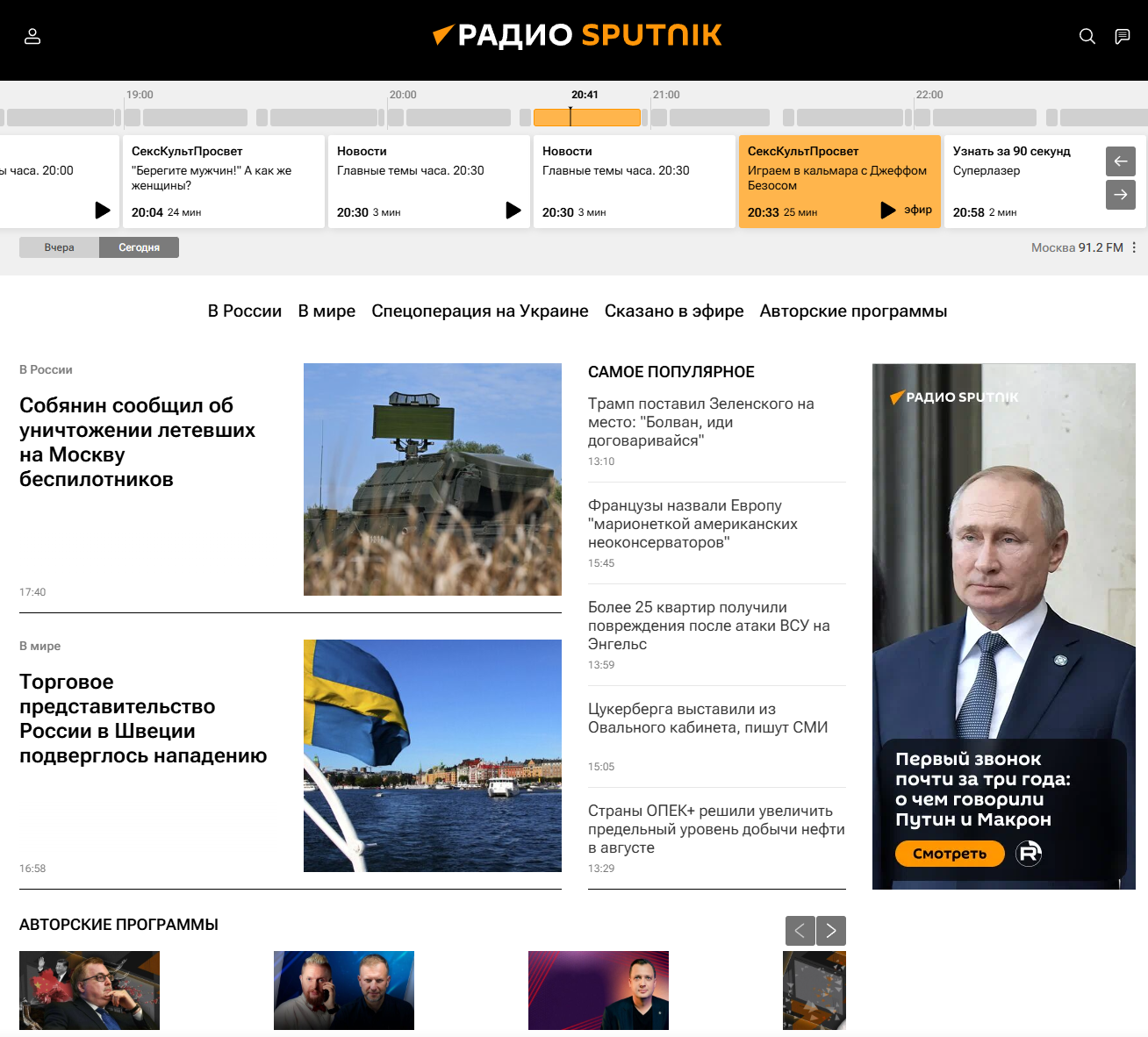Open the user account profile icon
Image resolution: width=1148 pixels, height=1037 pixels.
pos(32,36)
